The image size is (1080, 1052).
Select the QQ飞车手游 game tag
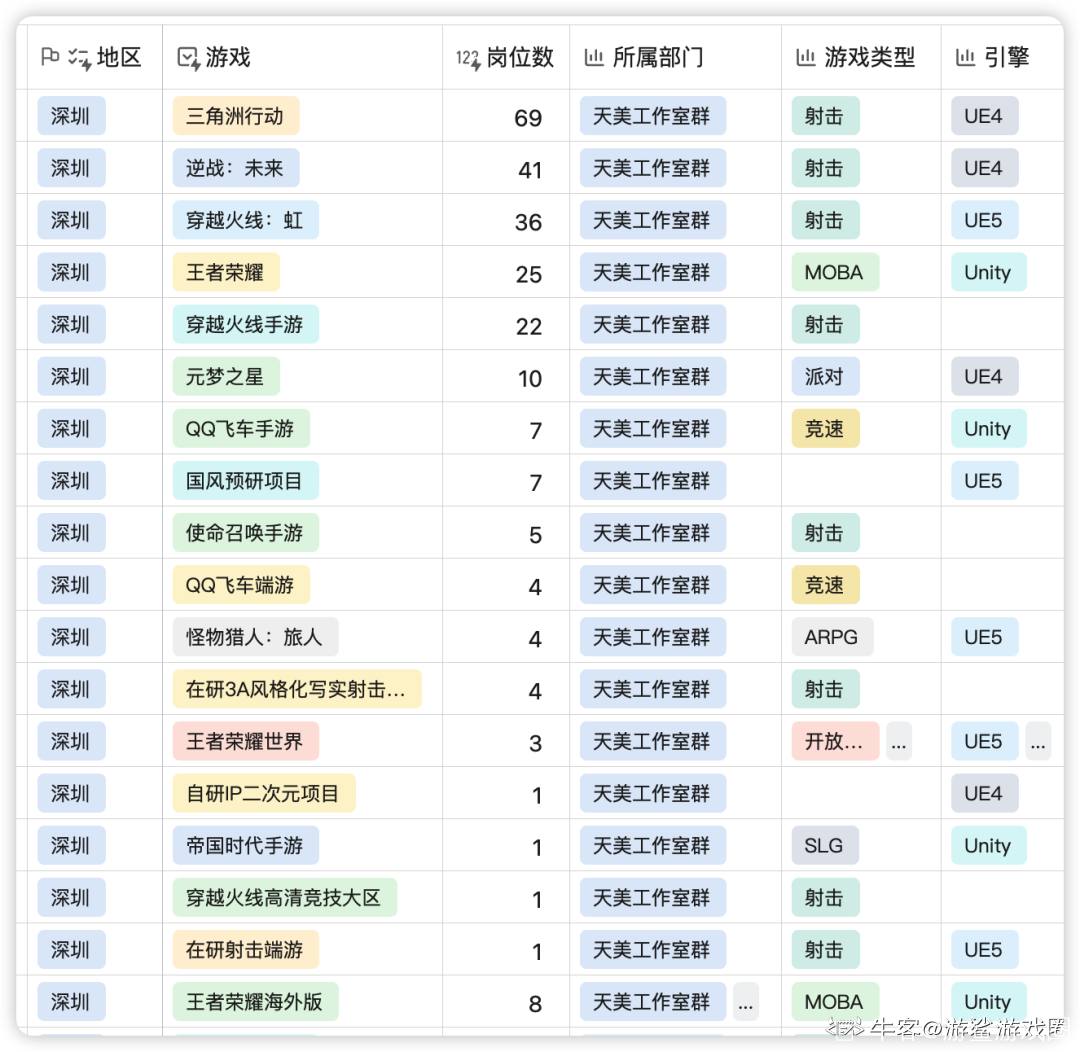241,429
